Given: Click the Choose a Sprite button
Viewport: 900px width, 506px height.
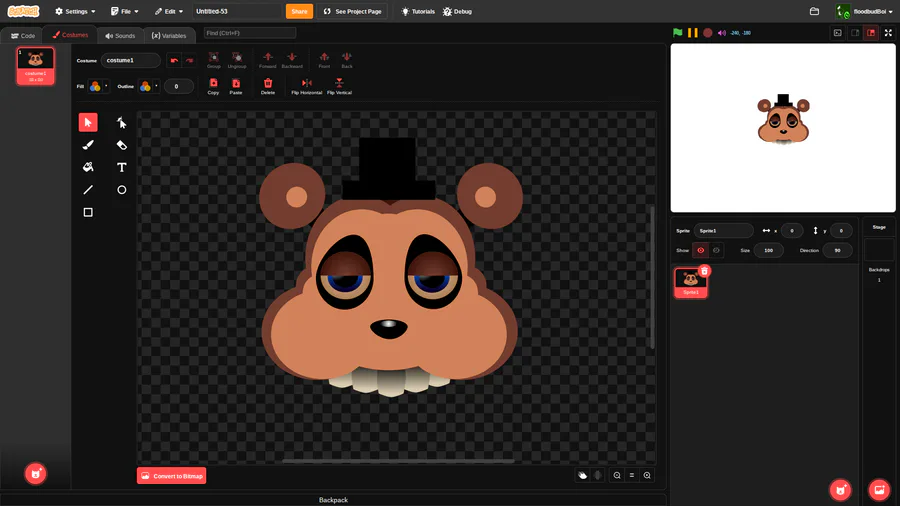Looking at the screenshot, I should click(840, 489).
